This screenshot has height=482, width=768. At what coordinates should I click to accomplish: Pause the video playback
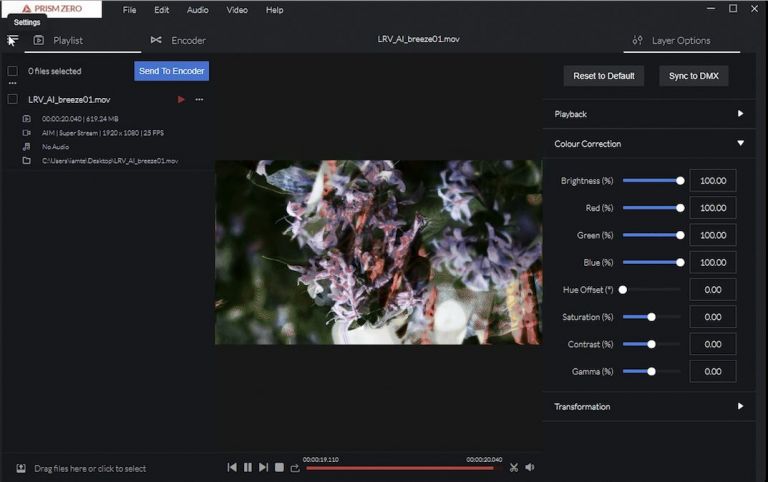click(x=248, y=467)
